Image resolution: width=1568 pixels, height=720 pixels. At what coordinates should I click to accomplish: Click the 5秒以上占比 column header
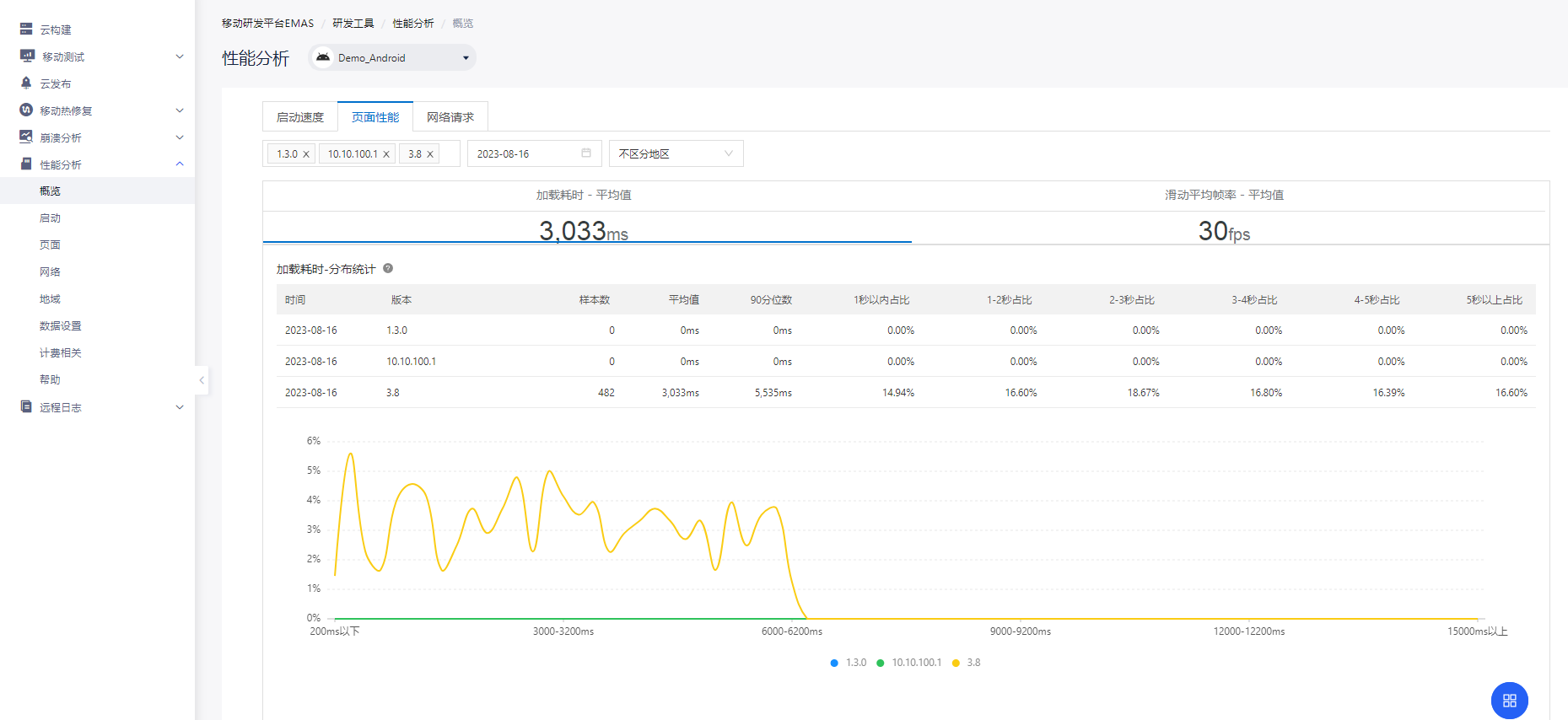point(1494,299)
